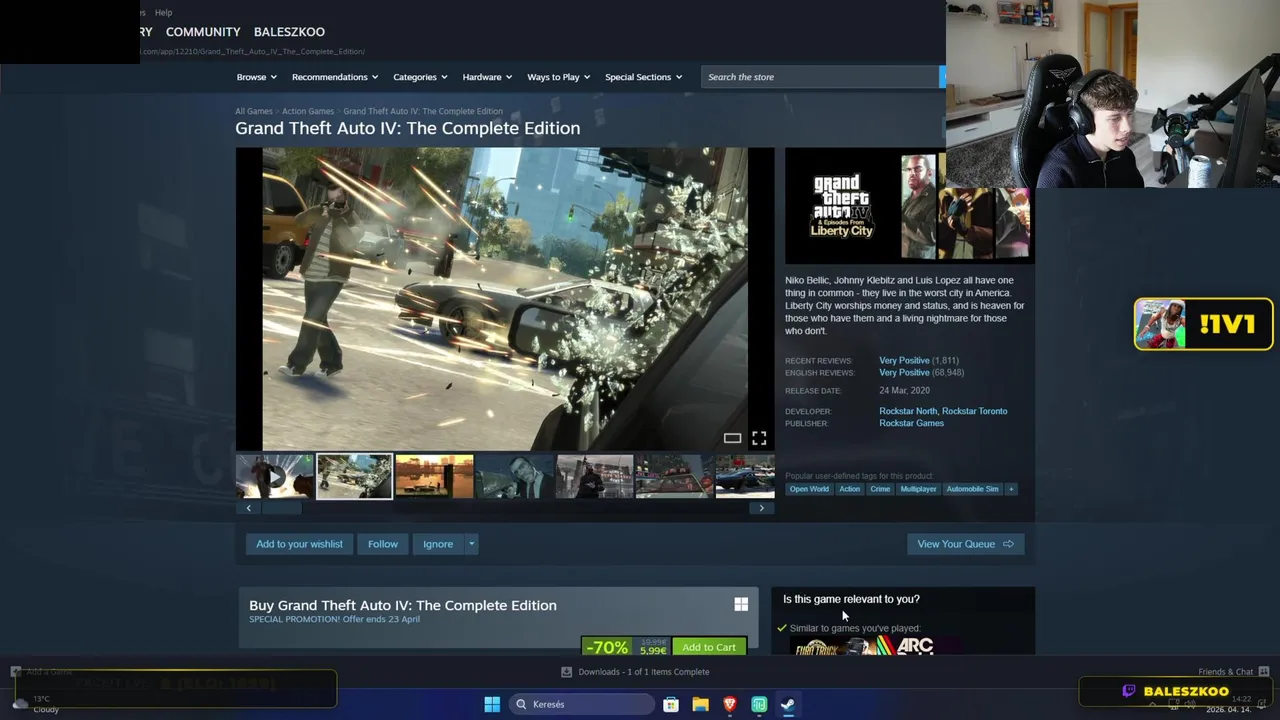Open the Browse store menu
Viewport: 1280px width, 720px height.
click(257, 77)
